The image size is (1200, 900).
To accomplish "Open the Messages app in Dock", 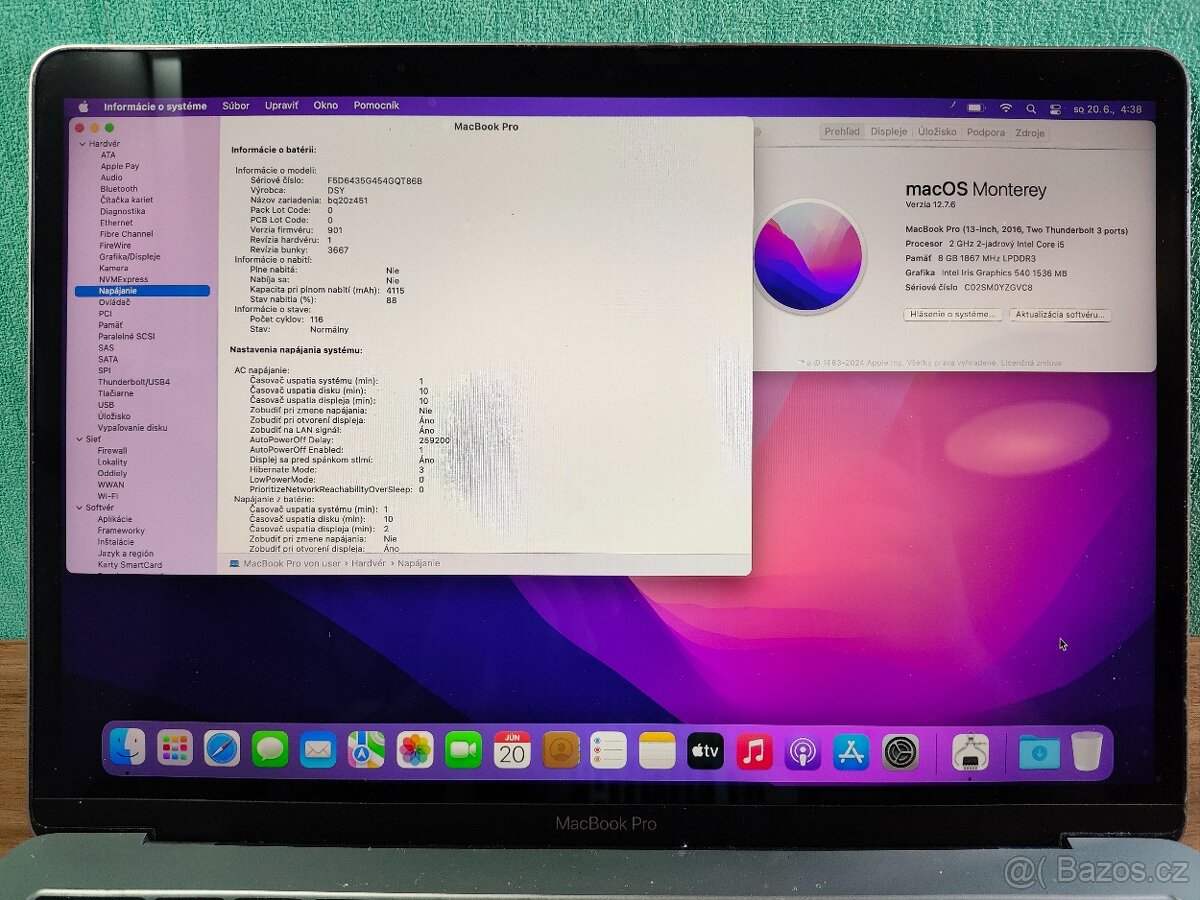I will pos(270,748).
